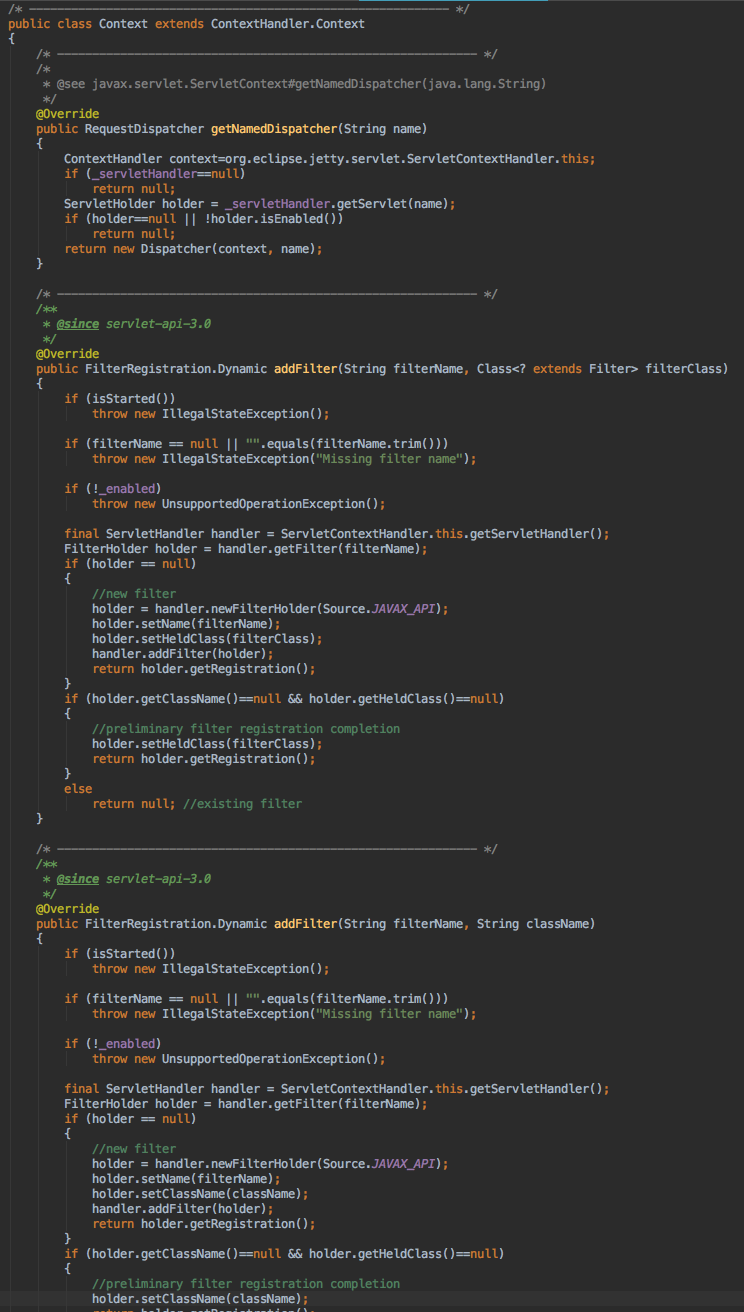The height and width of the screenshot is (1312, 744).
Task: Select the ContextHandler.Context superclass reference
Action: 287,23
